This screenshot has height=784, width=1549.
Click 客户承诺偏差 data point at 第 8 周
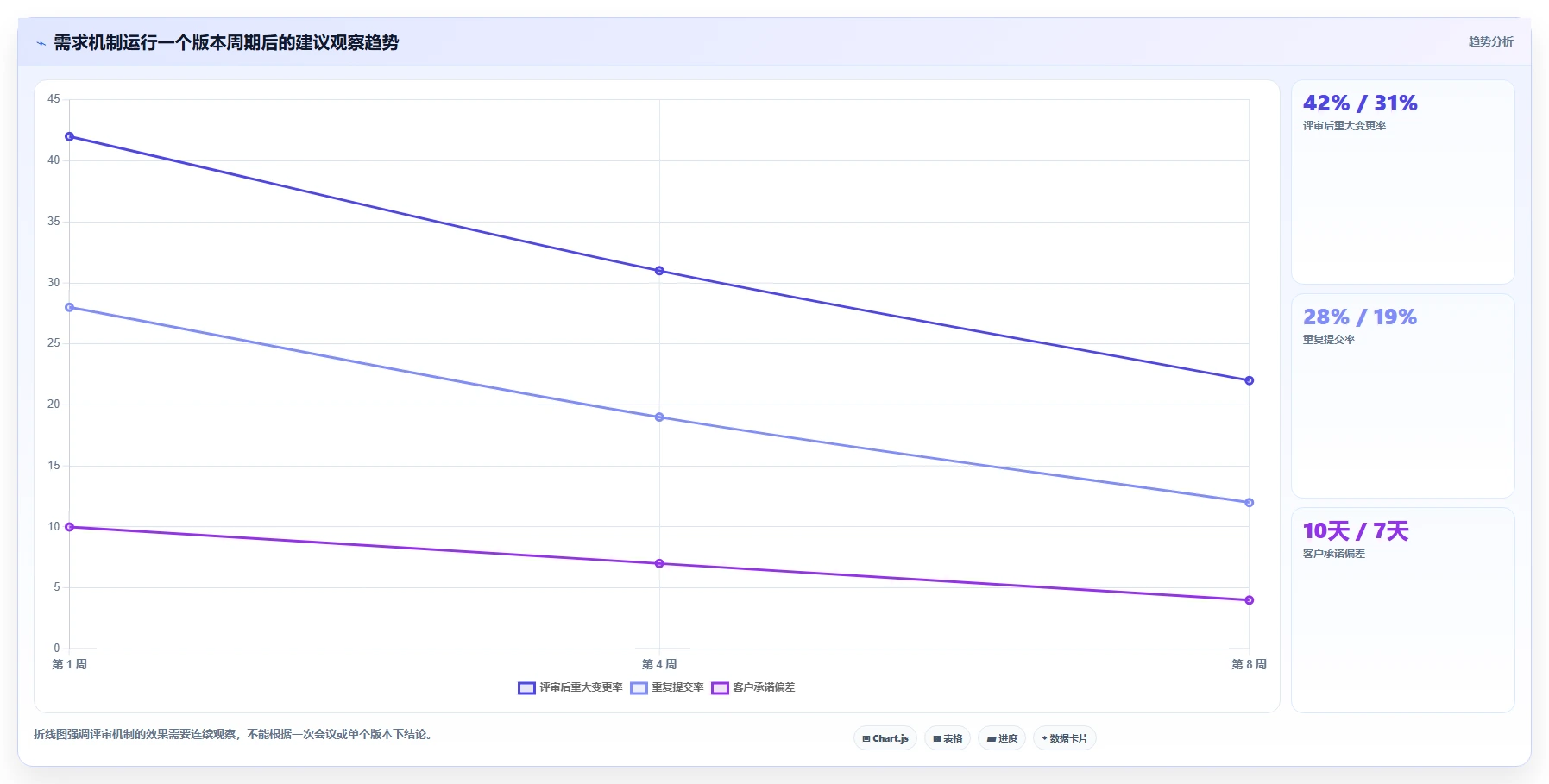tap(1249, 600)
